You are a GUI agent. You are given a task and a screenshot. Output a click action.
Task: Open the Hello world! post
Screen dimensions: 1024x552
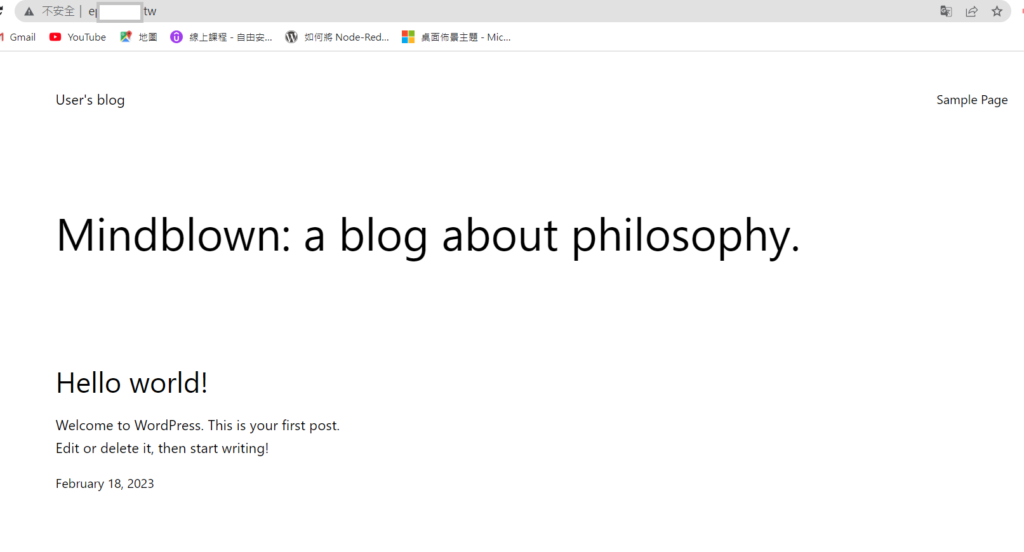[x=132, y=382]
